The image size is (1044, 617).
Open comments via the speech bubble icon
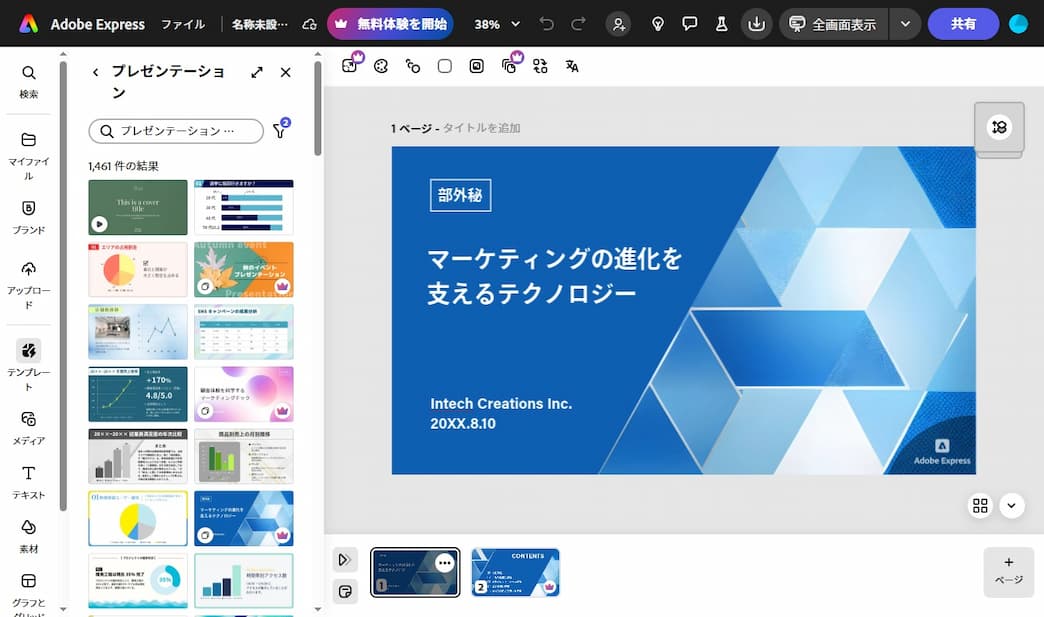[x=690, y=24]
